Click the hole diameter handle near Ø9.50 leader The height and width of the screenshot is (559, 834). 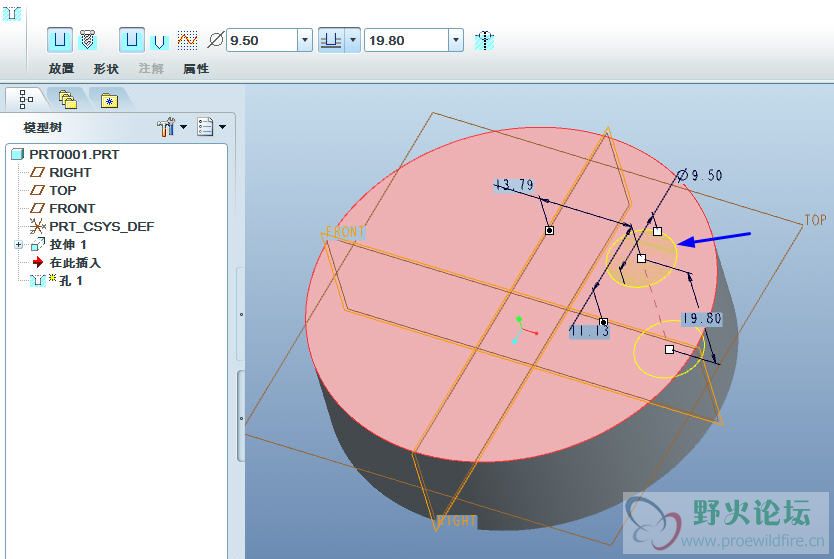click(657, 231)
